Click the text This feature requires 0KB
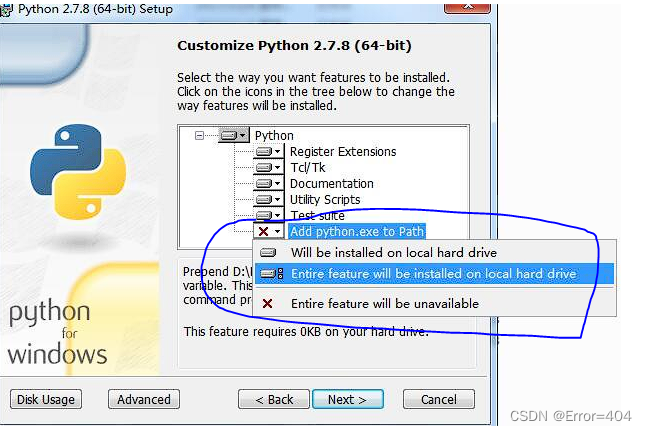The image size is (647, 431). [x=306, y=332]
